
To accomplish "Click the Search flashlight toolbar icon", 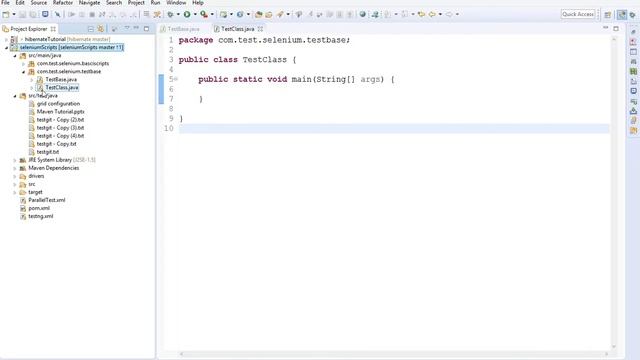I will pos(280,14).
